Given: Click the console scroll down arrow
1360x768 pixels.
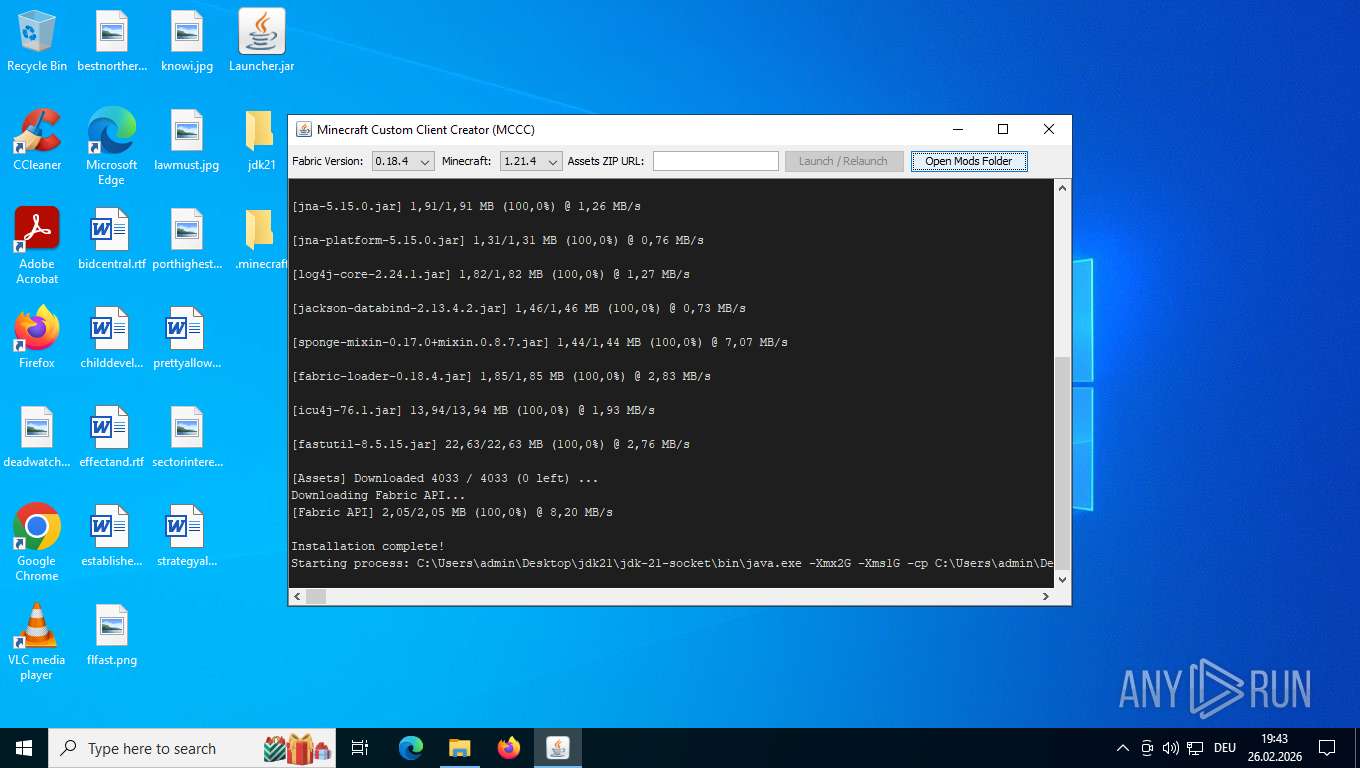Looking at the screenshot, I should 1063,579.
